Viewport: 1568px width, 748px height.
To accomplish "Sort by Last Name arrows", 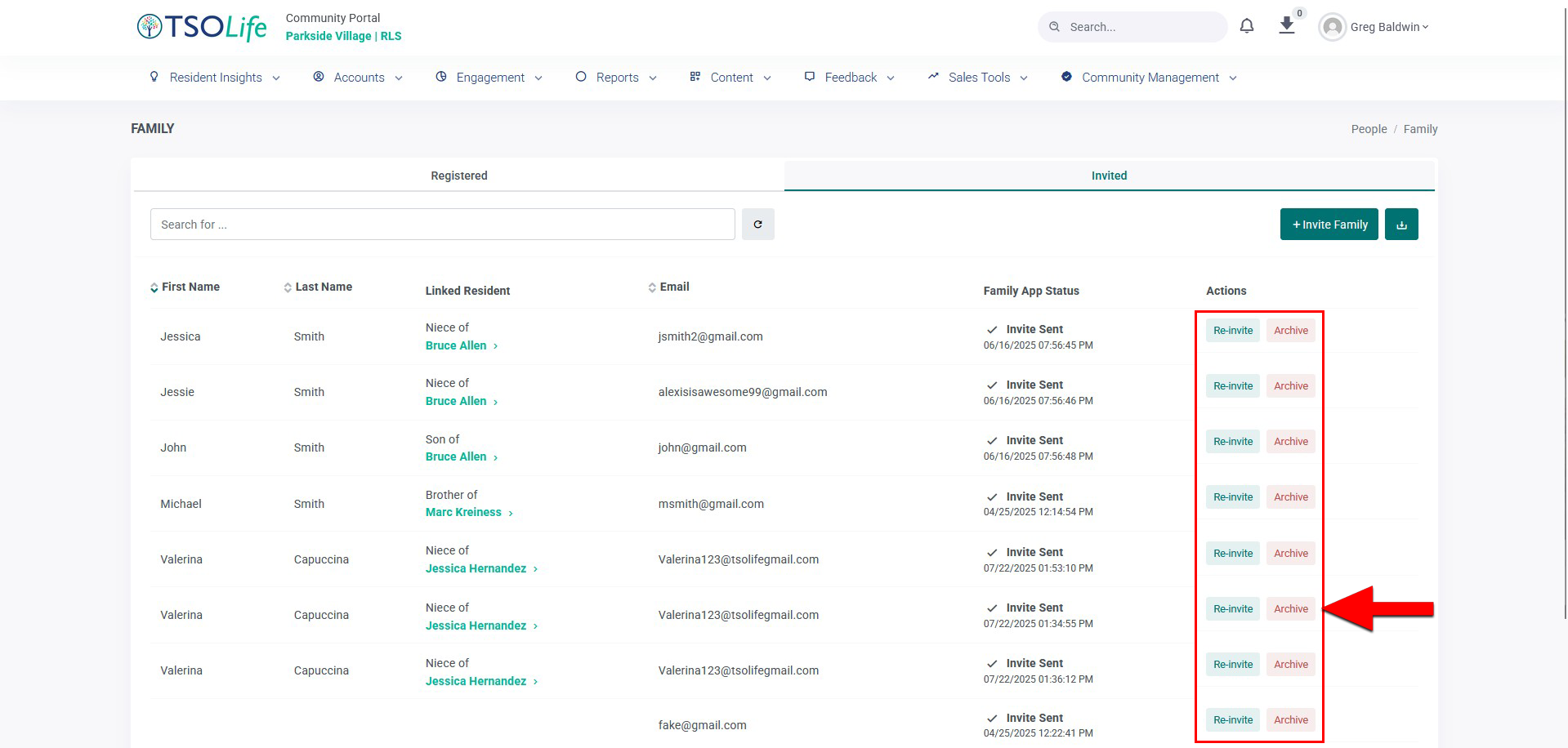I will [288, 287].
